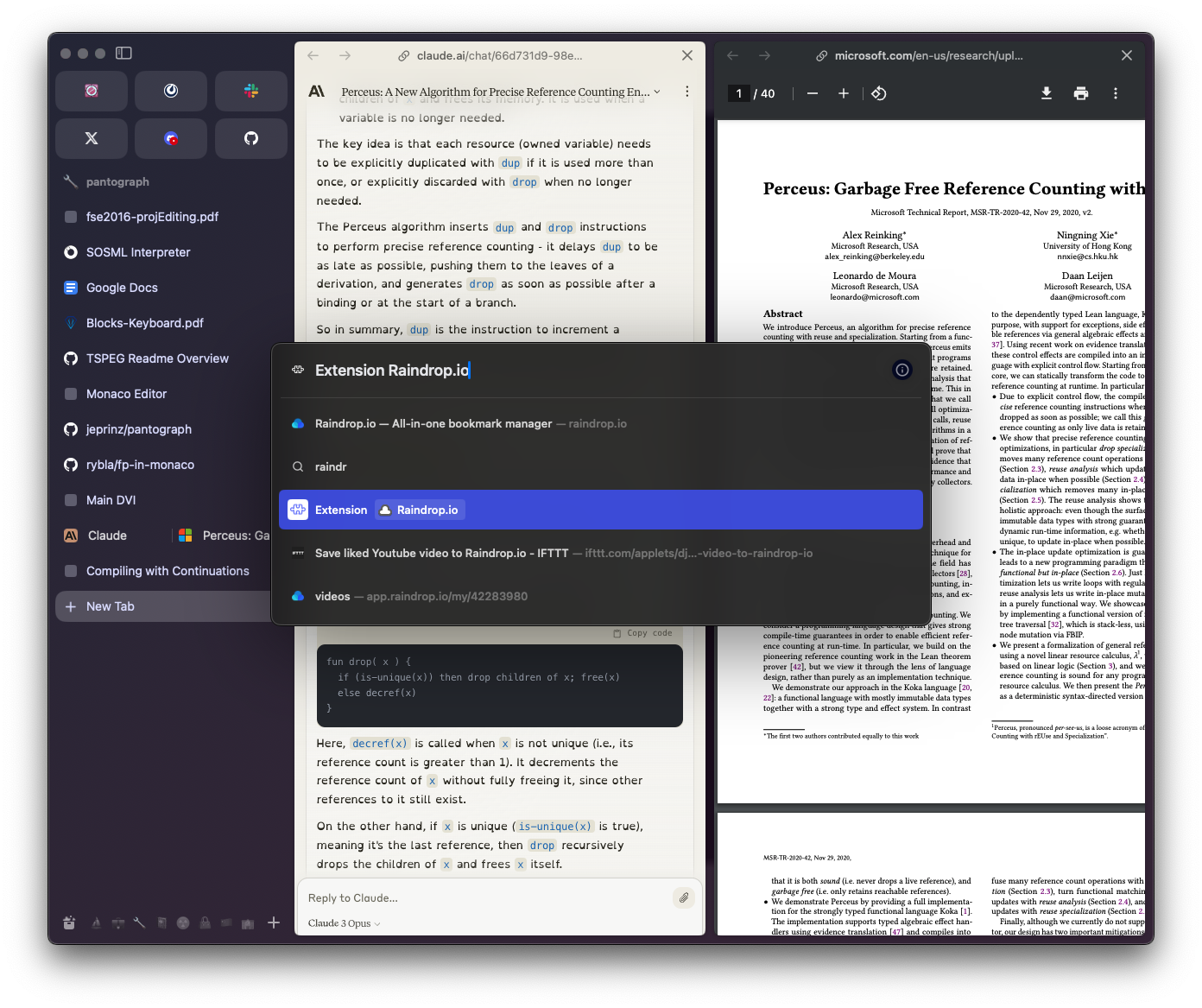Viewport: 1202px width, 1008px height.
Task: Select Raindrop.io bookmark manager suggestion
Action: pyautogui.click(x=601, y=423)
